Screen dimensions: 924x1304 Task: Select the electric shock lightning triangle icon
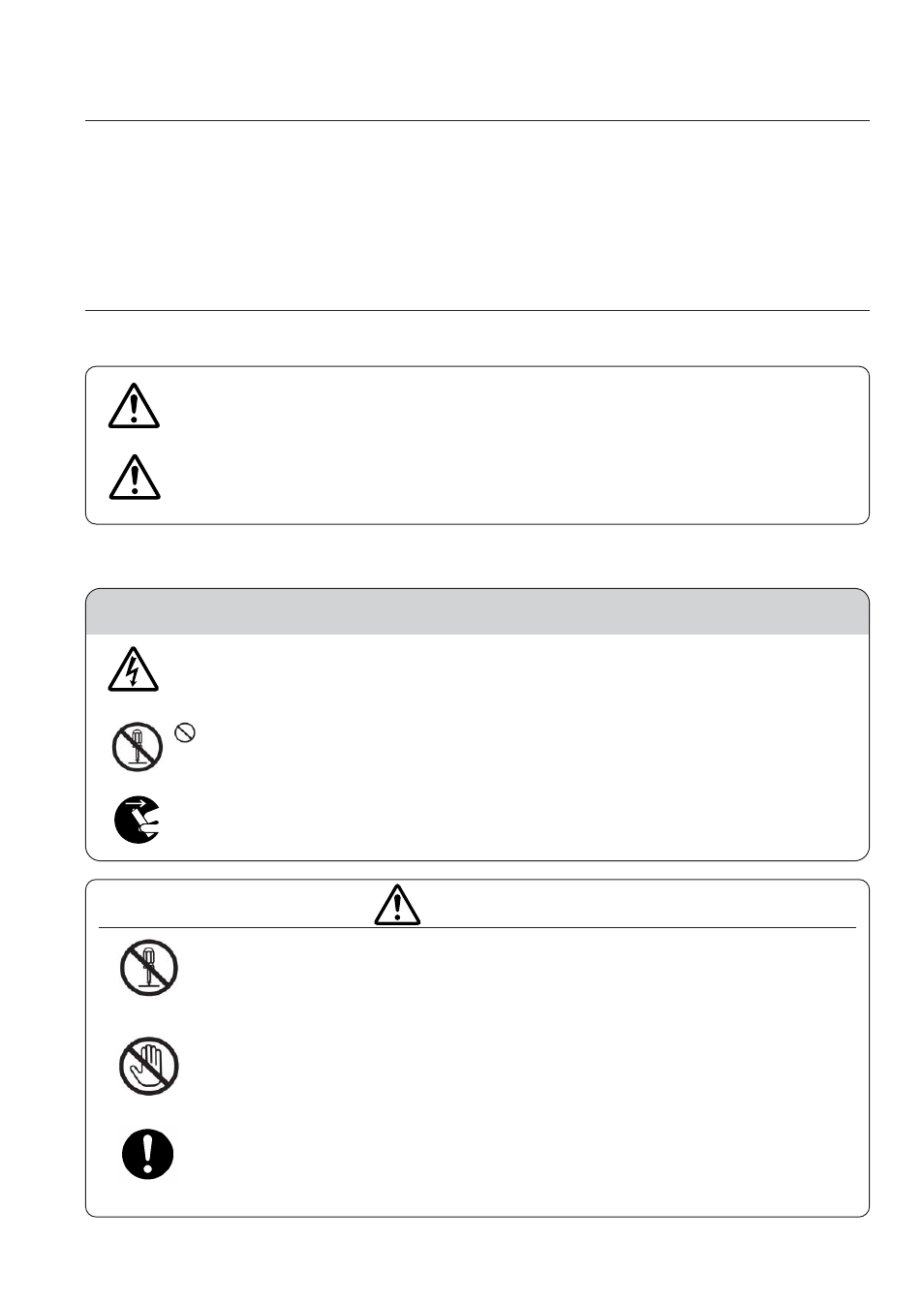click(x=133, y=669)
